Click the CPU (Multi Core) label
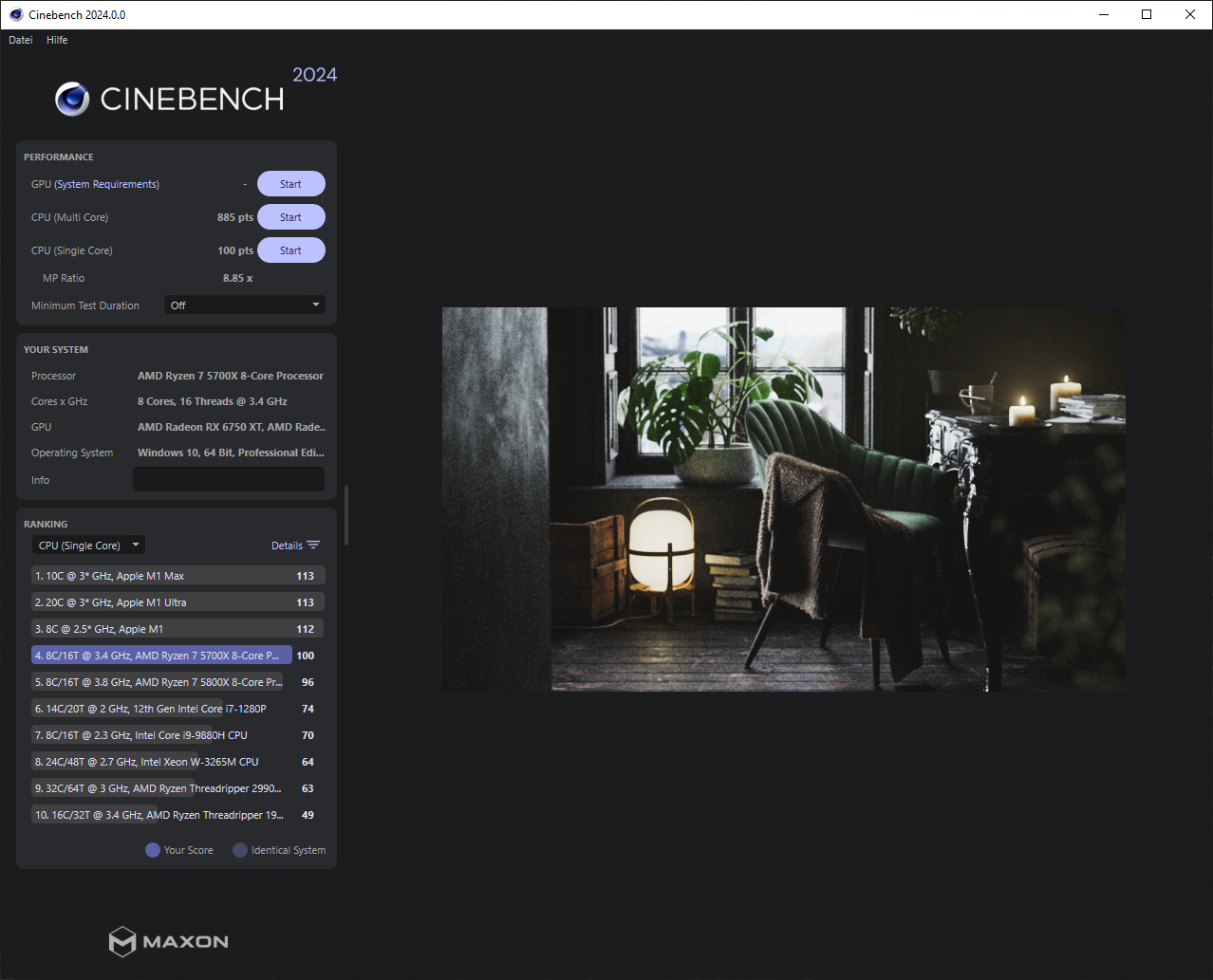Screen dimensions: 1213x980 coord(70,217)
